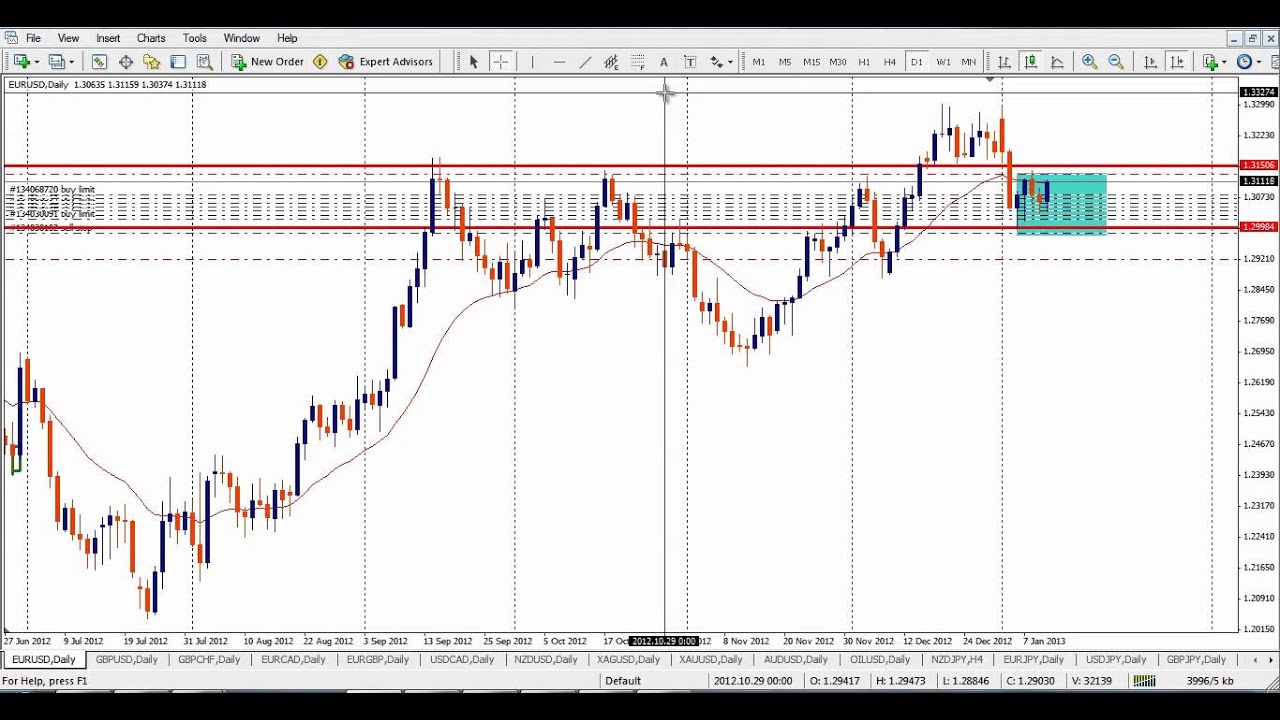
Task: Switch to line chart display
Action: click(x=1056, y=62)
